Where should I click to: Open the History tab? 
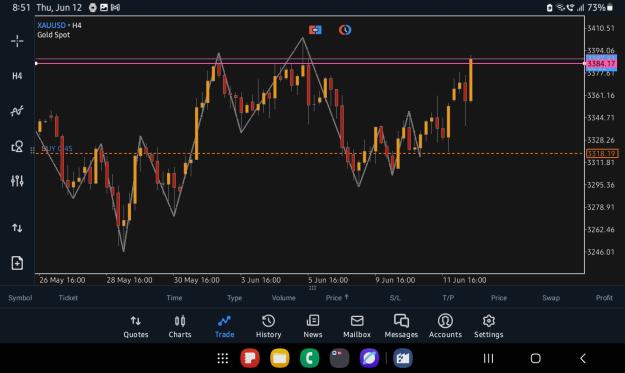268,327
